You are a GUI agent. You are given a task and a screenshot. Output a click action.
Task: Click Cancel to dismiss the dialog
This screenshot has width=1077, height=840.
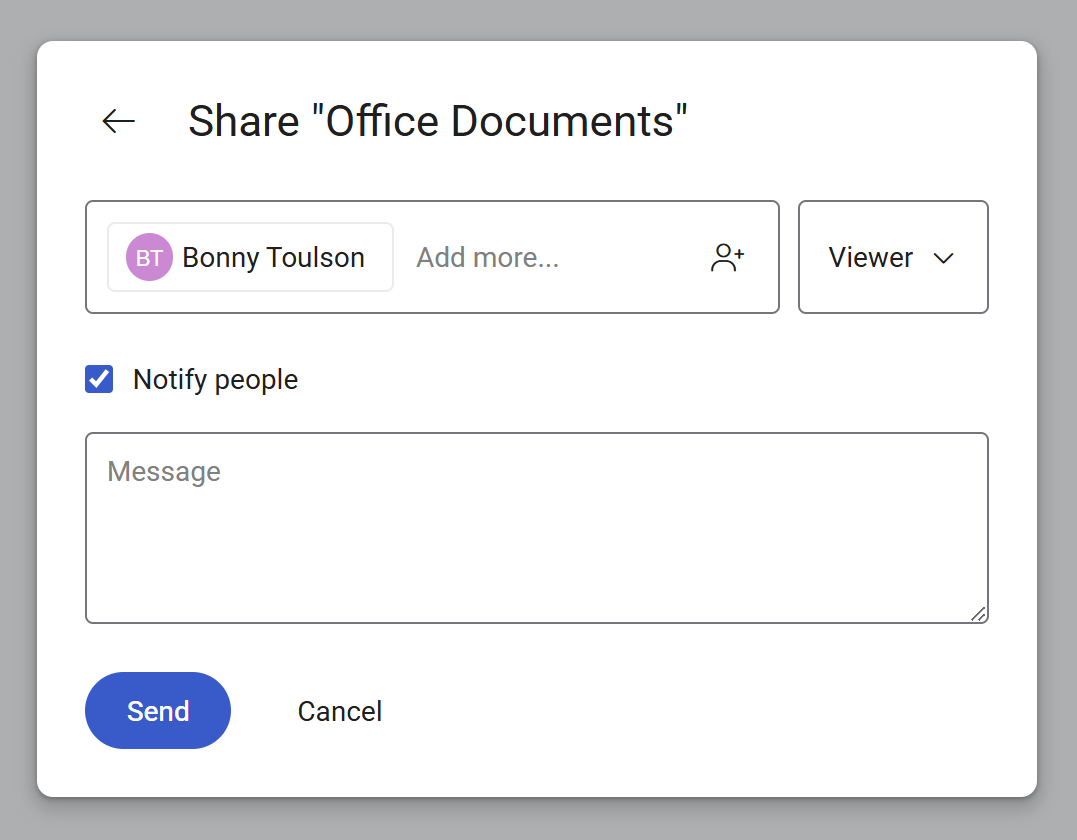339,710
